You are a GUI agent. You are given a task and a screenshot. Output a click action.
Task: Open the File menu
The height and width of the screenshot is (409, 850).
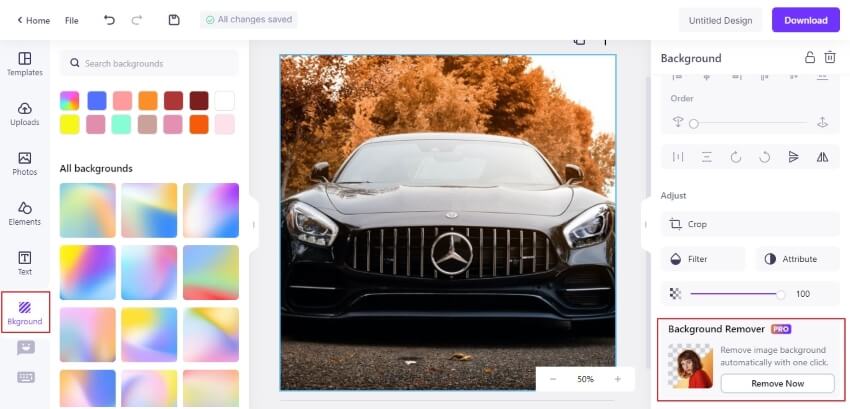pyautogui.click(x=72, y=21)
